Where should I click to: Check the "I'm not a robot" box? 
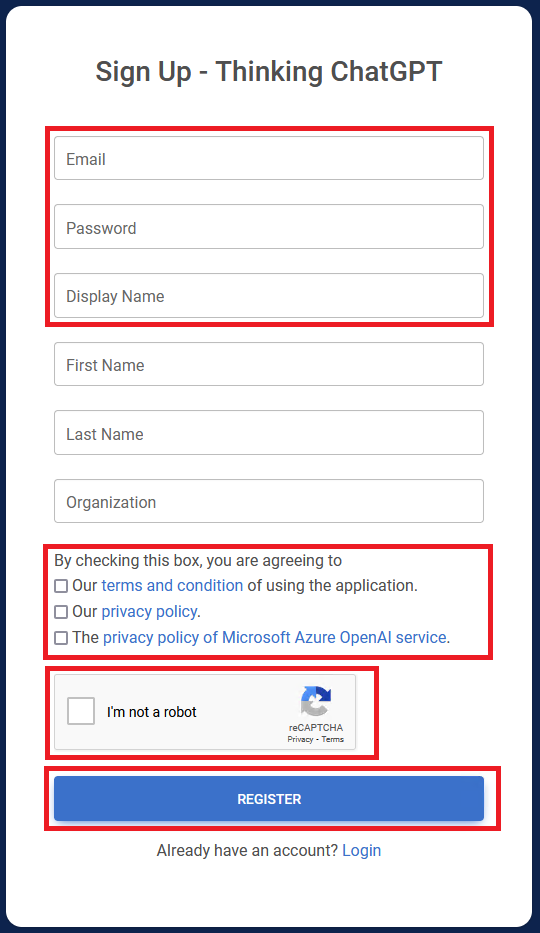click(81, 711)
